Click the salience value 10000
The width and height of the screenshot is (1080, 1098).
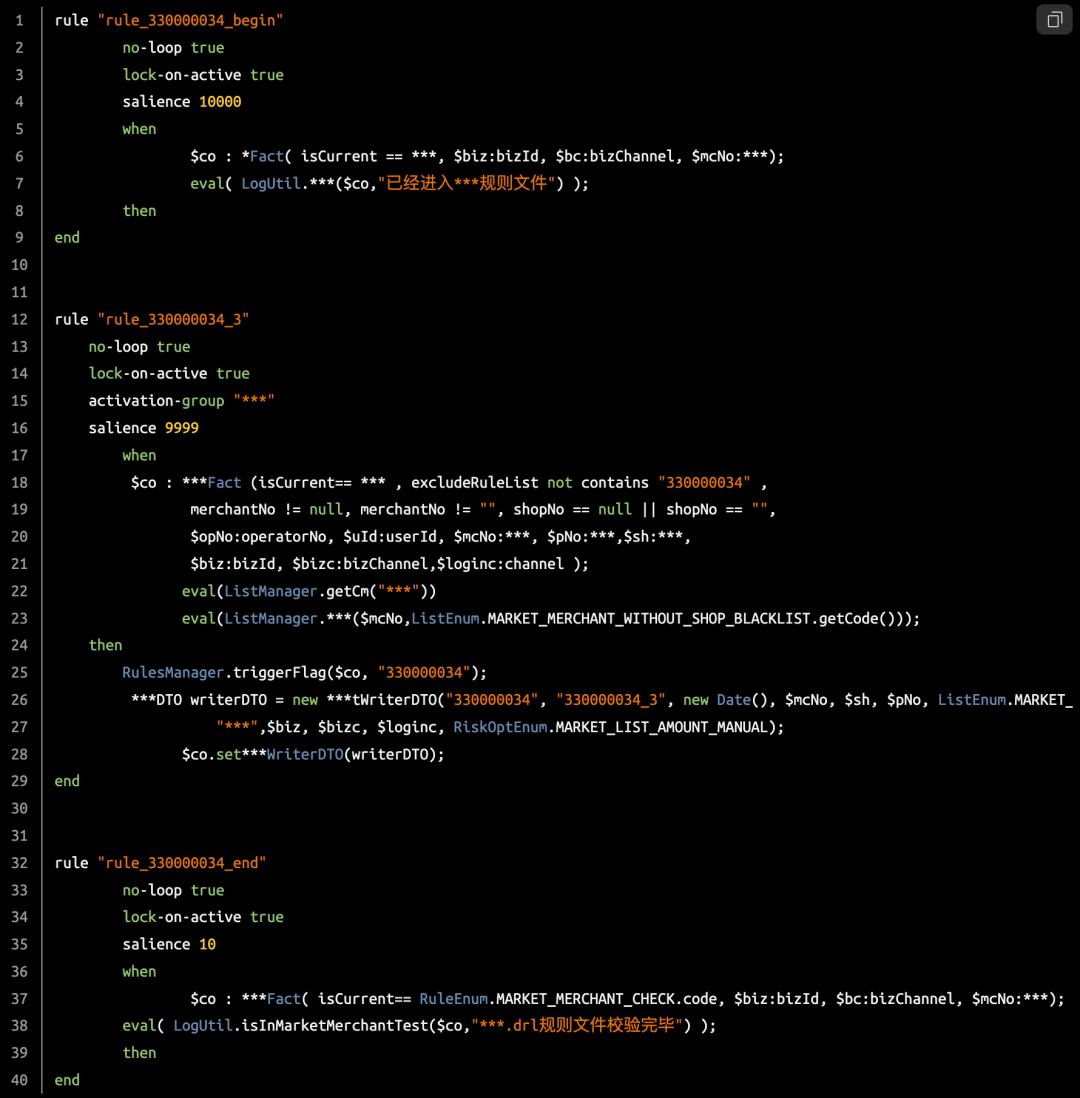click(x=220, y=101)
